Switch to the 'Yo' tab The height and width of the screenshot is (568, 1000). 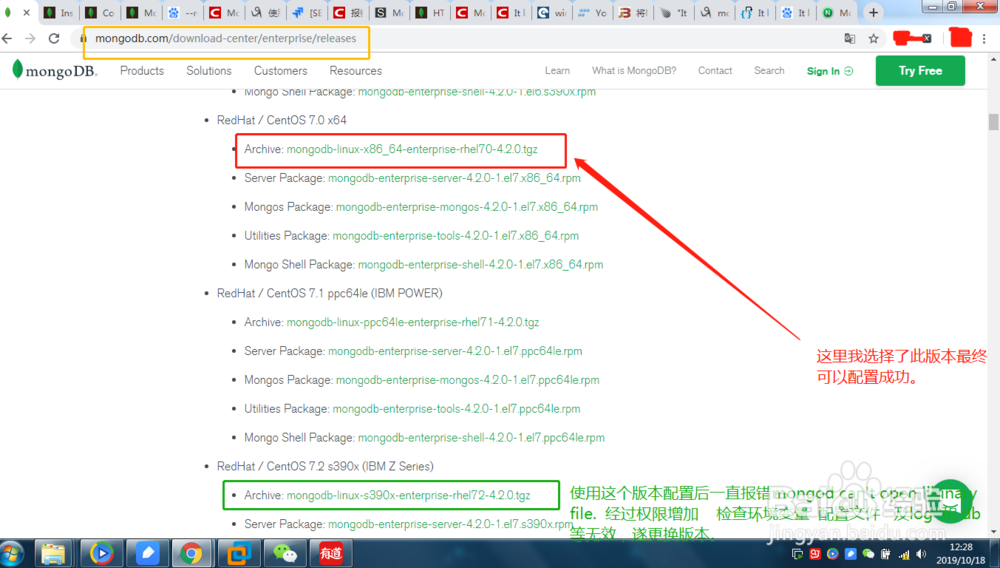tap(592, 12)
